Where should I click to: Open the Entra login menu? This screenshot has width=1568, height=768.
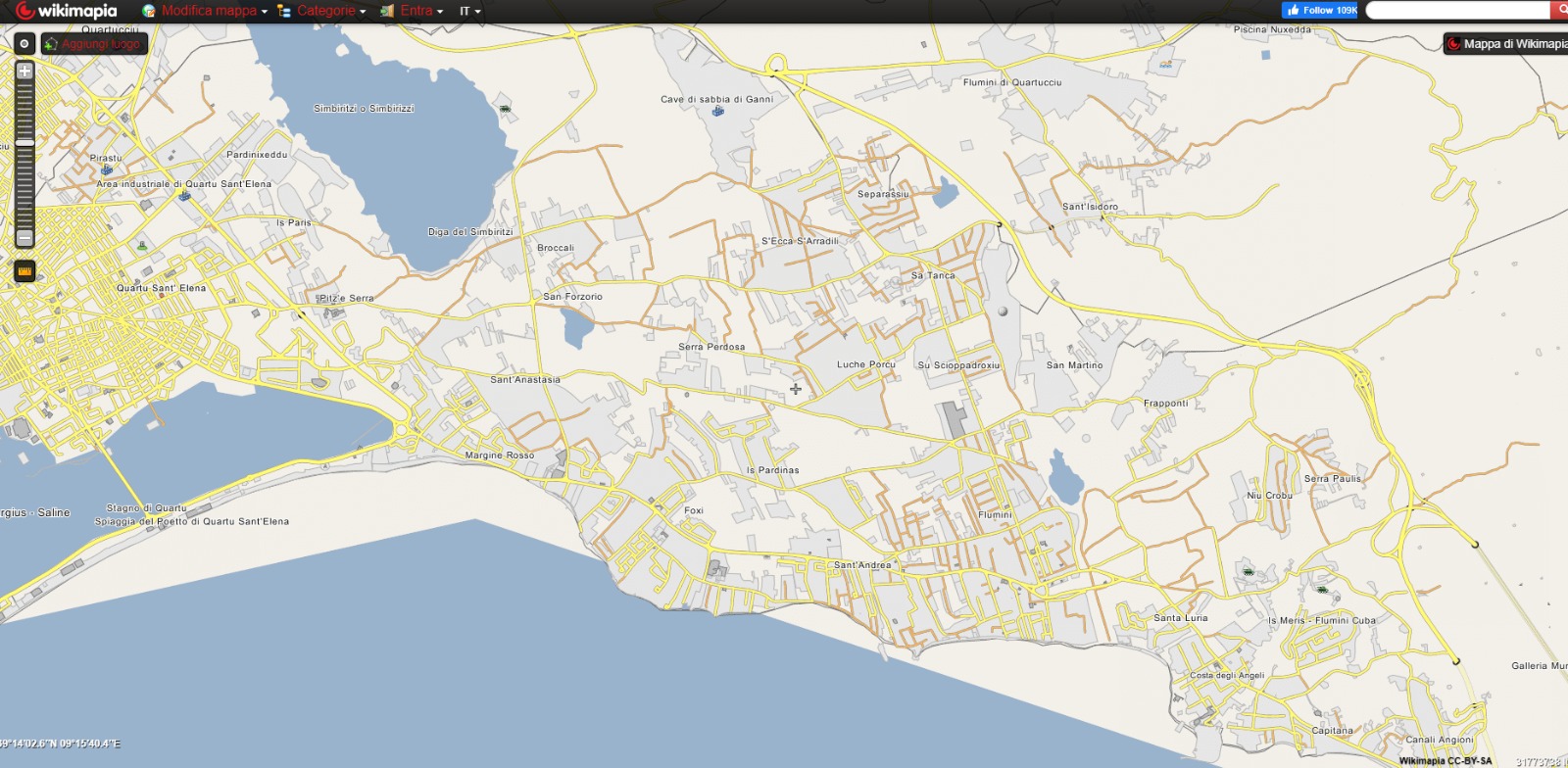pos(414,11)
